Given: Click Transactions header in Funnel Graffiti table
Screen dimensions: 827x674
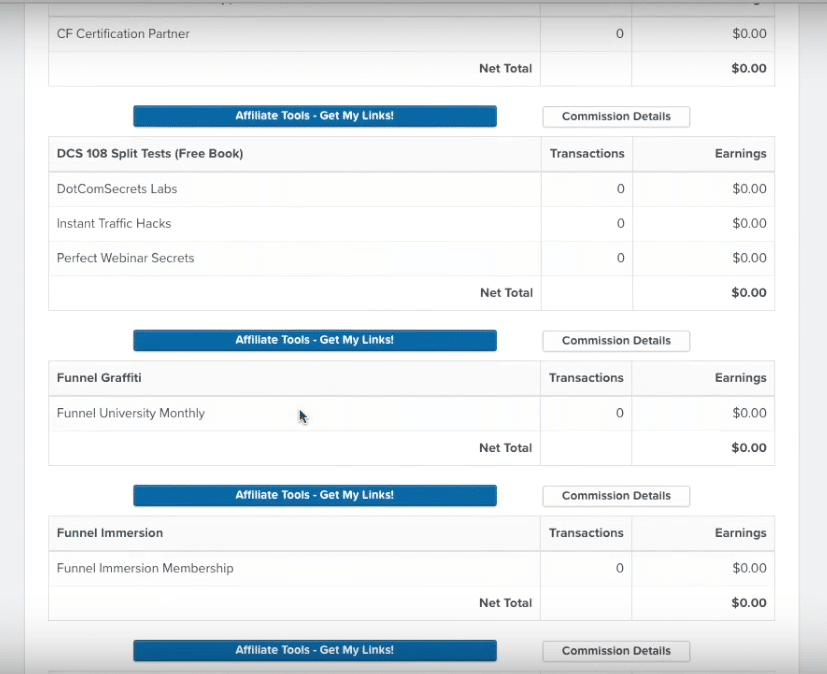Looking at the screenshot, I should point(586,378).
